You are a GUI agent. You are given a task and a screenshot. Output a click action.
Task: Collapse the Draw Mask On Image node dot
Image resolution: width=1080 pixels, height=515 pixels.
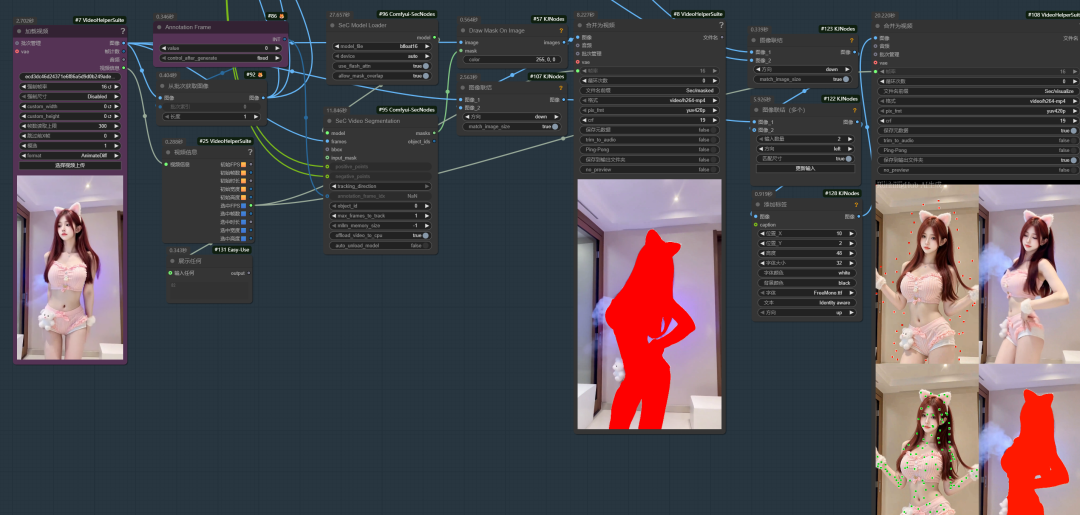click(464, 30)
